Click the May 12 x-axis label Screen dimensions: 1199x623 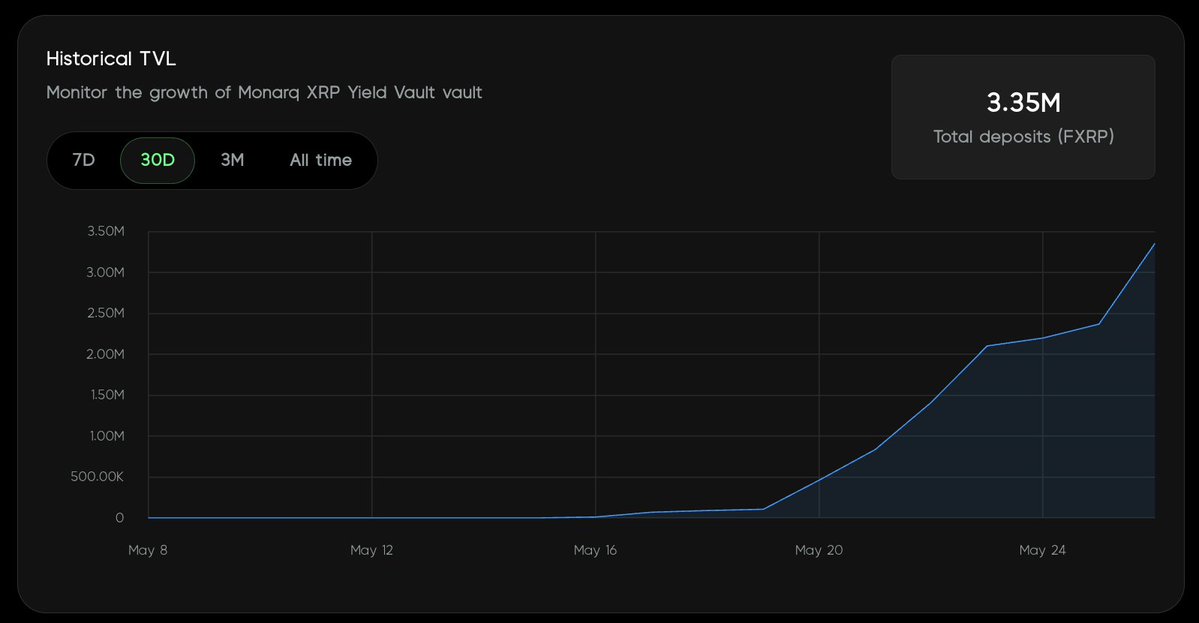tap(372, 550)
